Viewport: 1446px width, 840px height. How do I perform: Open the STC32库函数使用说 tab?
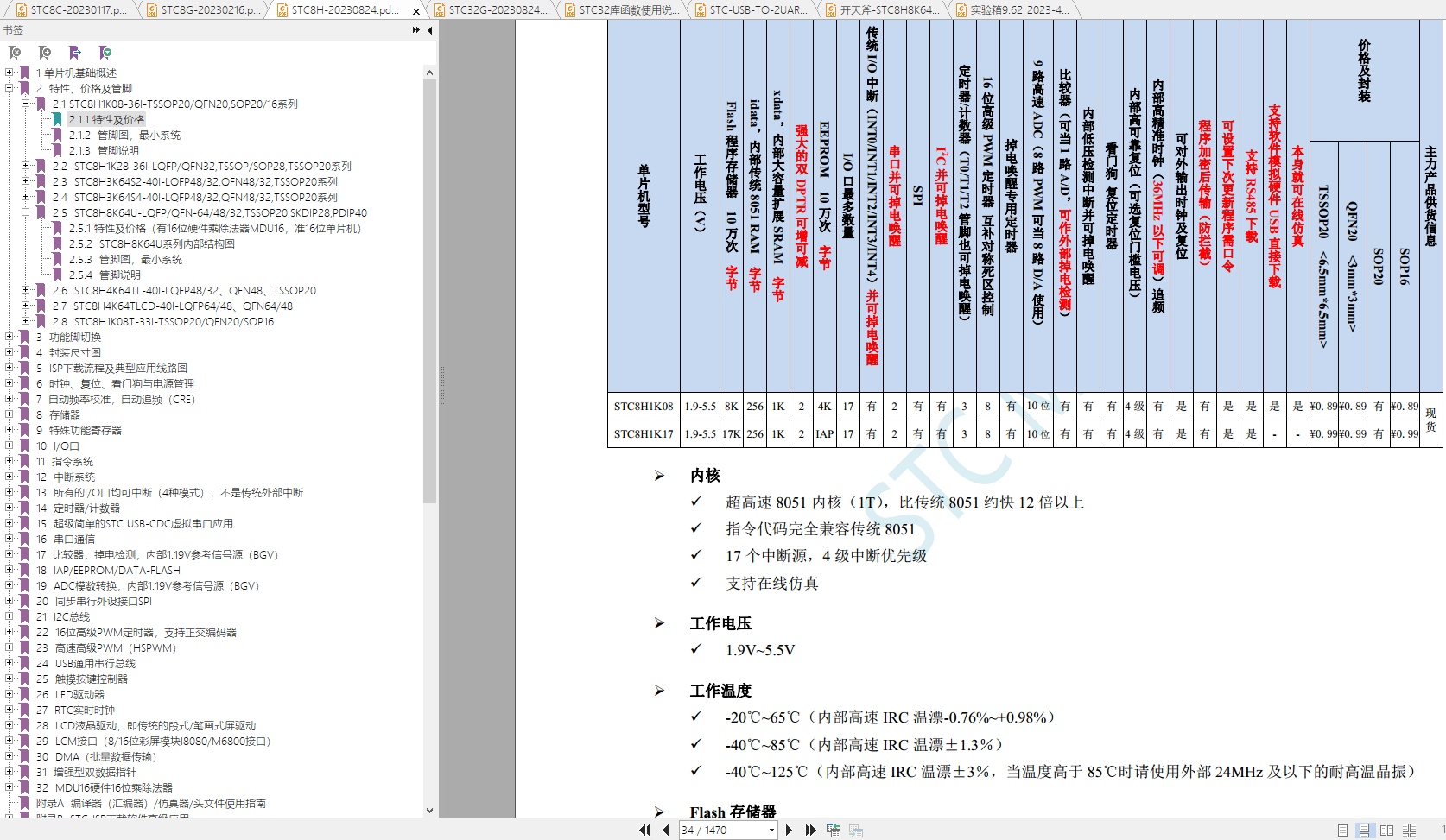coord(621,10)
